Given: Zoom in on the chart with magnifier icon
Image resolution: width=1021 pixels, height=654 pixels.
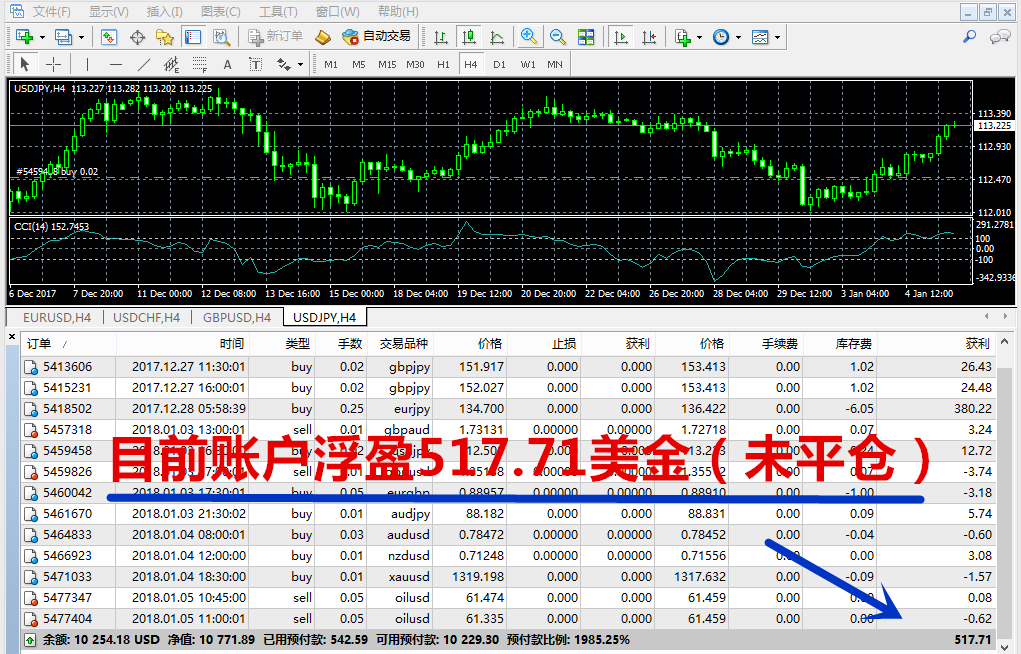Looking at the screenshot, I should point(528,37).
